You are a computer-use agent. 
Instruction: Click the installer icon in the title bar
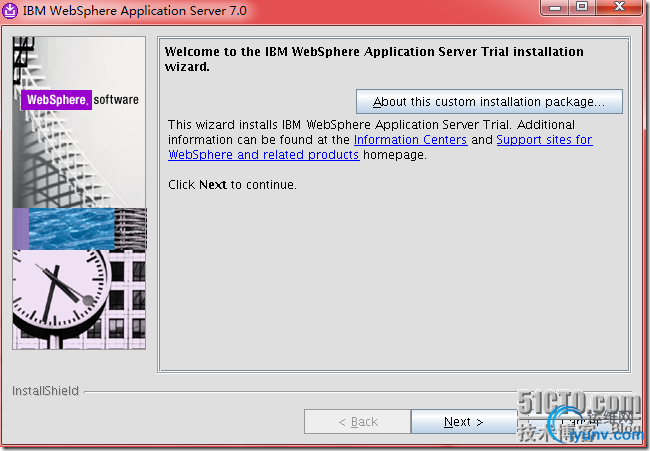pyautogui.click(x=10, y=10)
